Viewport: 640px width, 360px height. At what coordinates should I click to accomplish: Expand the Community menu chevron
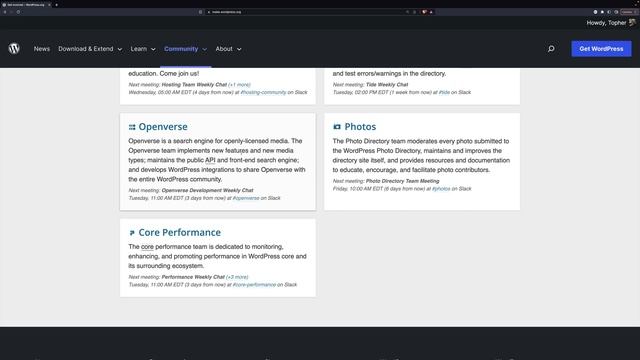[204, 49]
